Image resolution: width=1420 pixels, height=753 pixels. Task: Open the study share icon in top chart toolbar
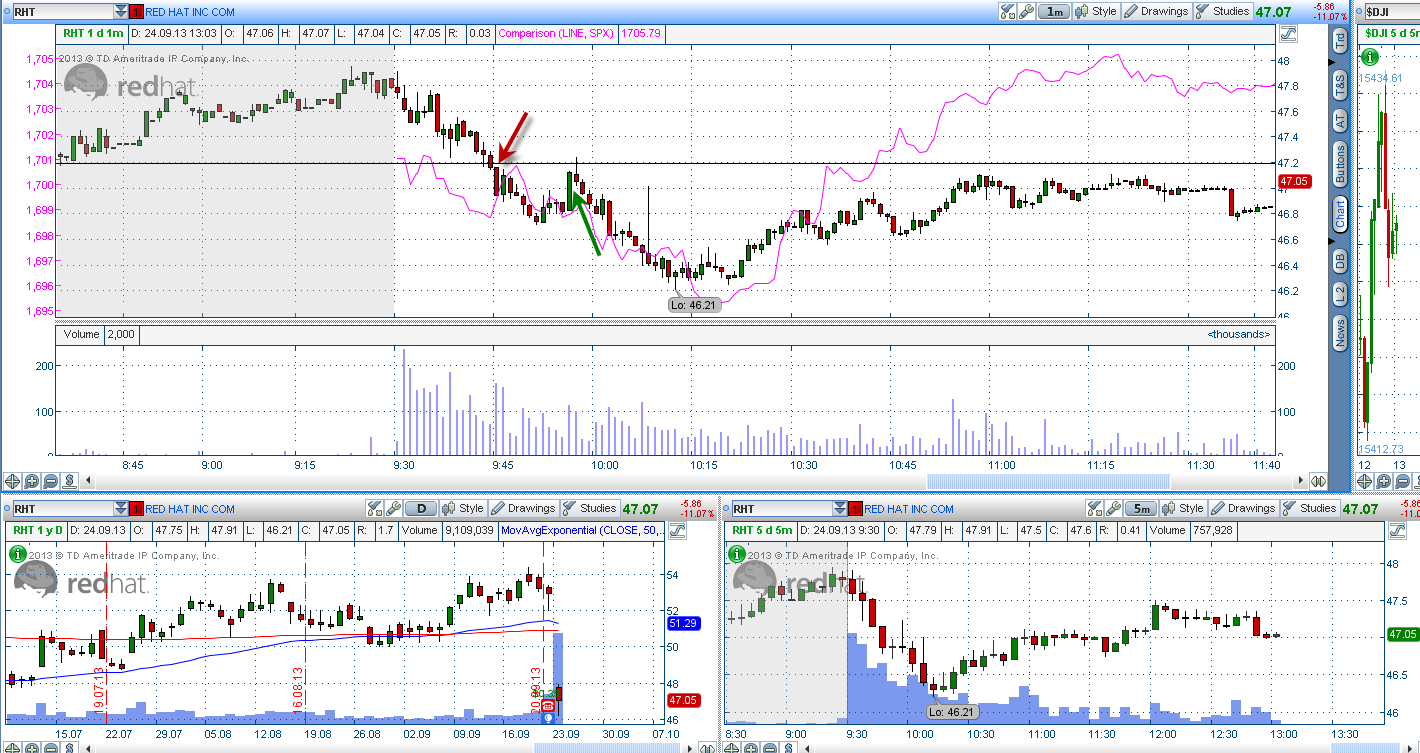pyautogui.click(x=1007, y=11)
